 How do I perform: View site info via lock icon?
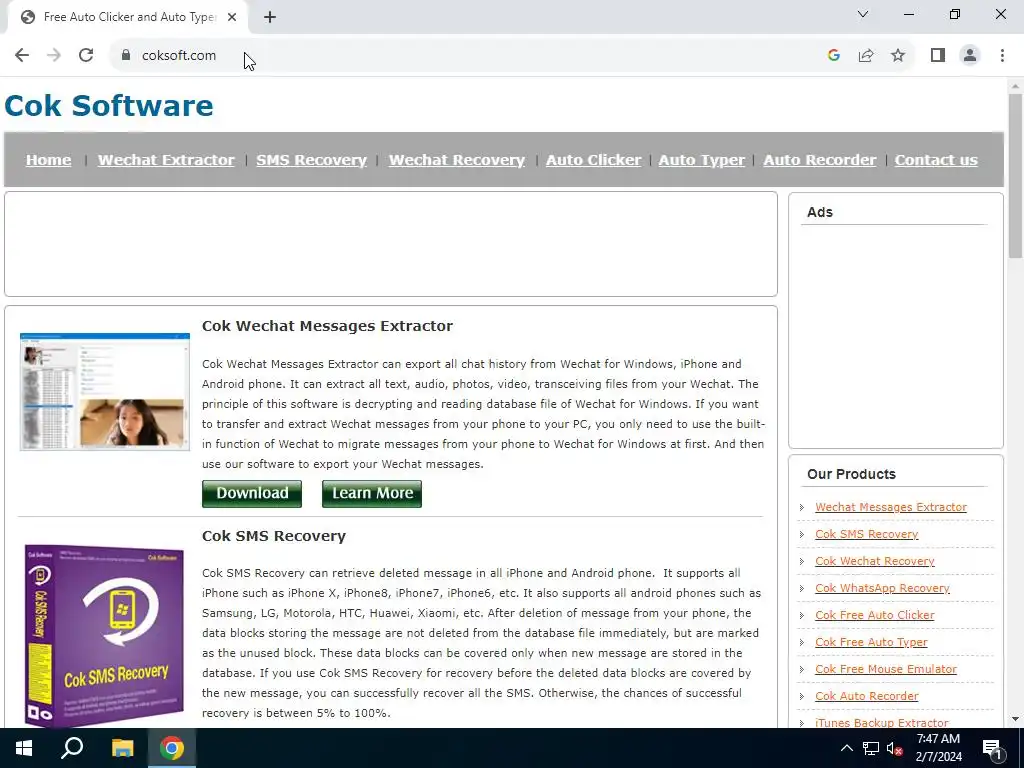[126, 55]
